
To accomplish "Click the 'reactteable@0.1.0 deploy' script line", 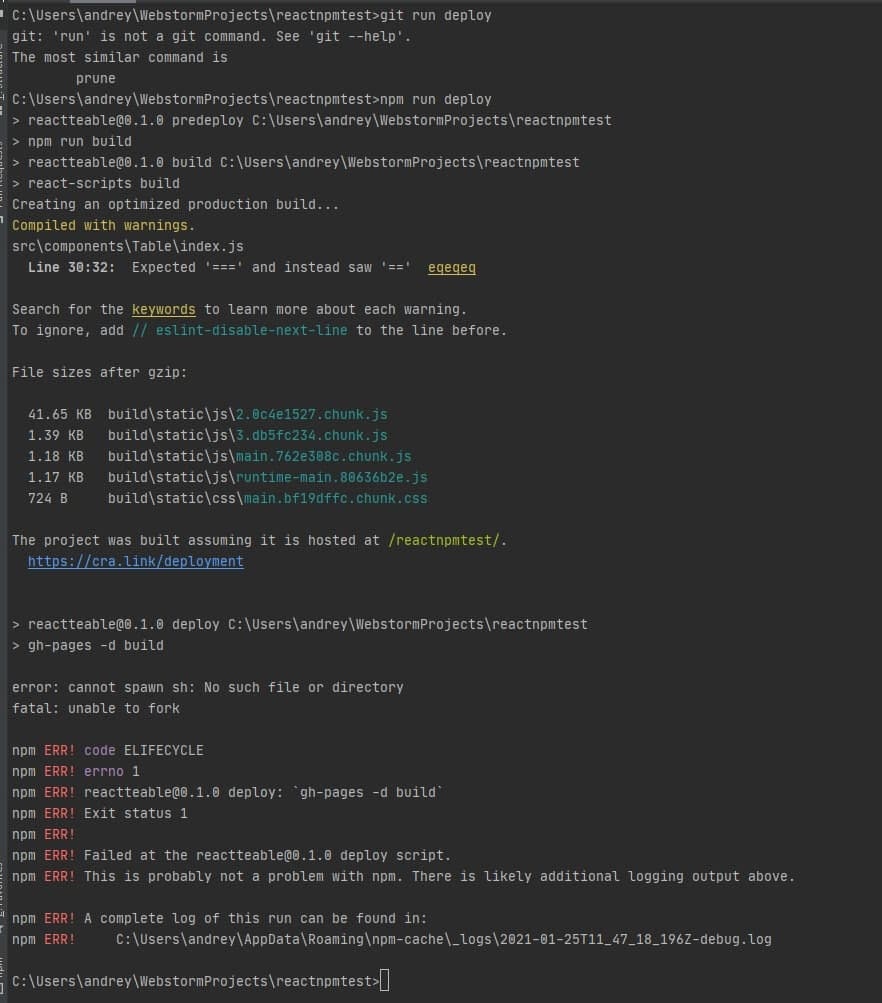I will [x=299, y=624].
